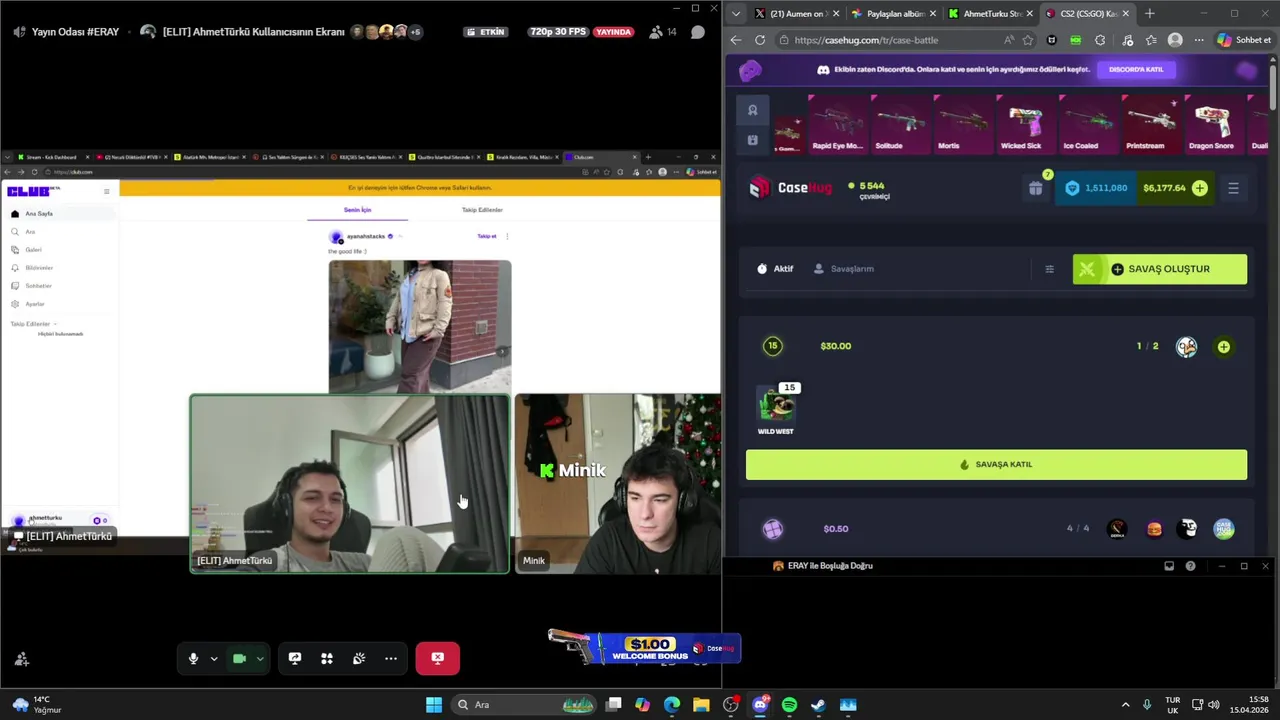The width and height of the screenshot is (1280, 720).
Task: Open Spotify from the taskbar
Action: [789, 705]
